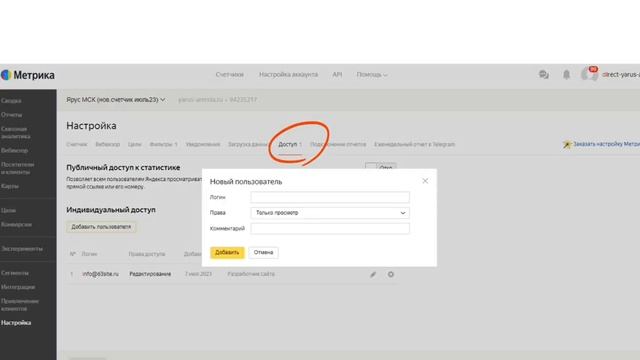Switch to the Загрузка данных tab
Viewport: 640px width, 360px height.
pos(247,144)
